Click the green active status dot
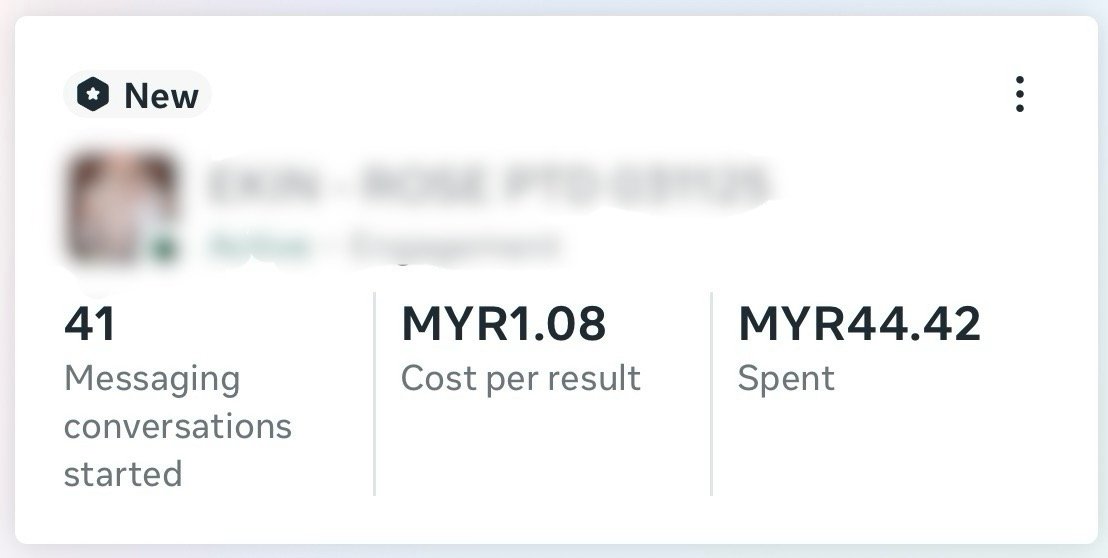 (165, 248)
